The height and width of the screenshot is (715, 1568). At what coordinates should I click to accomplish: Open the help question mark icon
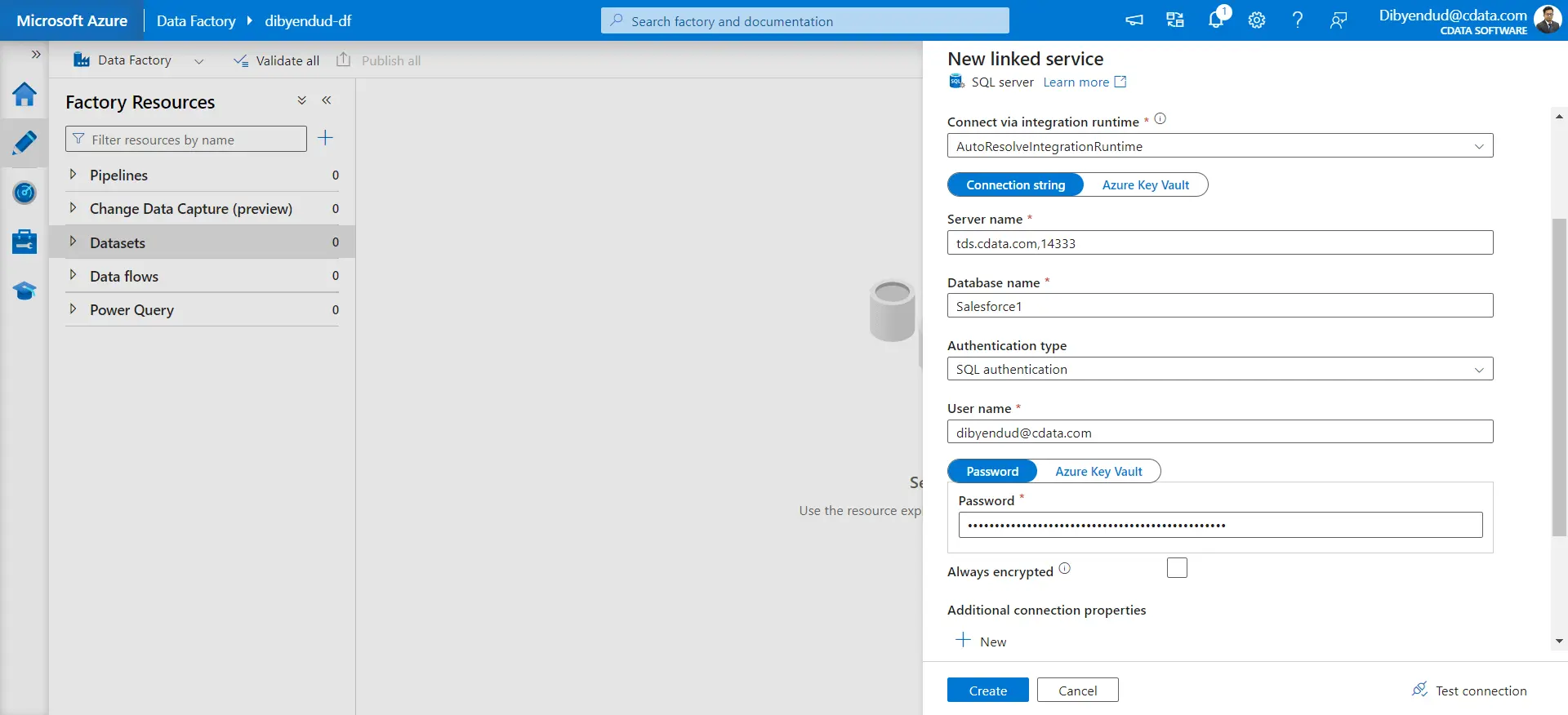1298,20
